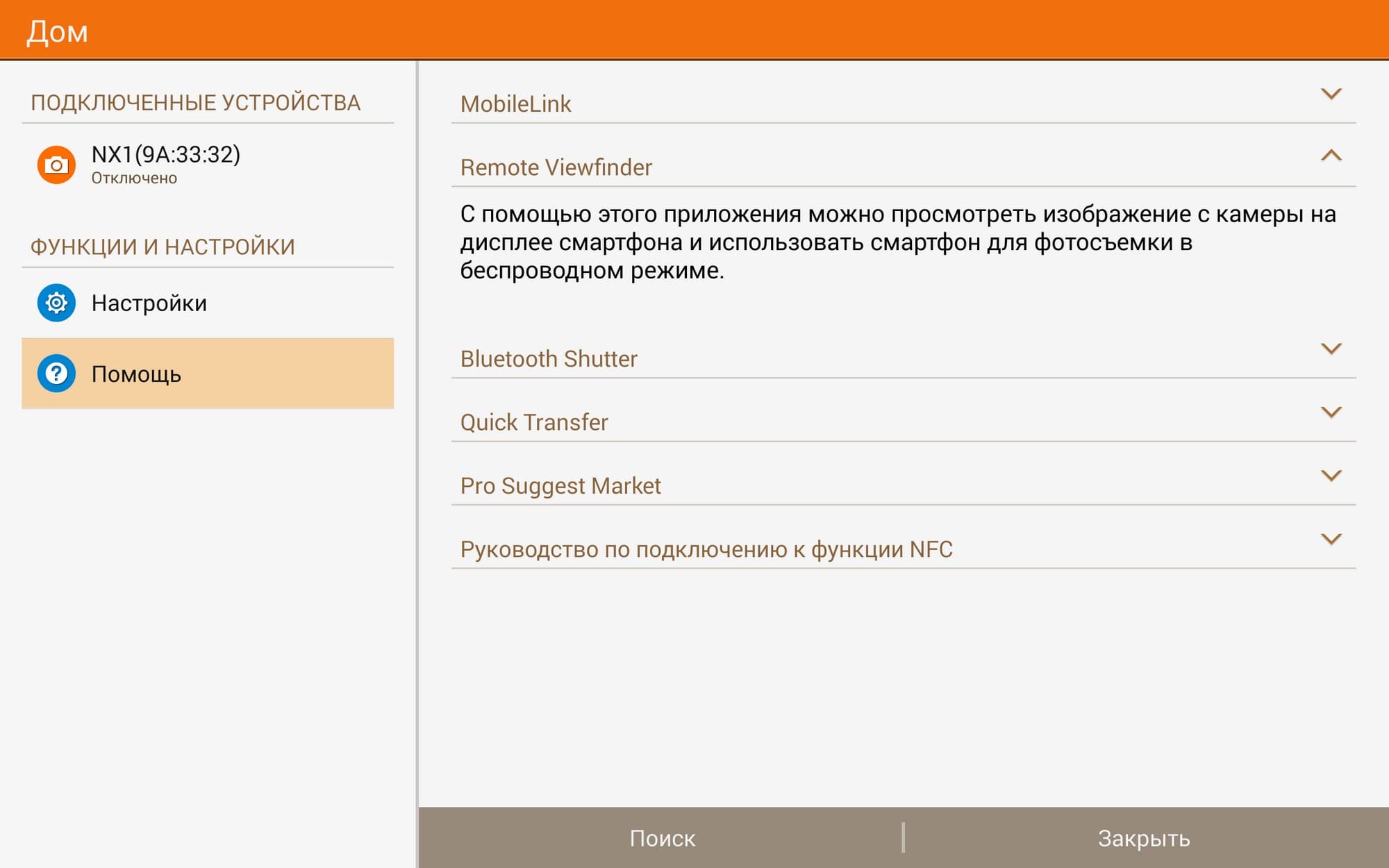Open the Bluetooth Shutter help title

pyautogui.click(x=549, y=359)
